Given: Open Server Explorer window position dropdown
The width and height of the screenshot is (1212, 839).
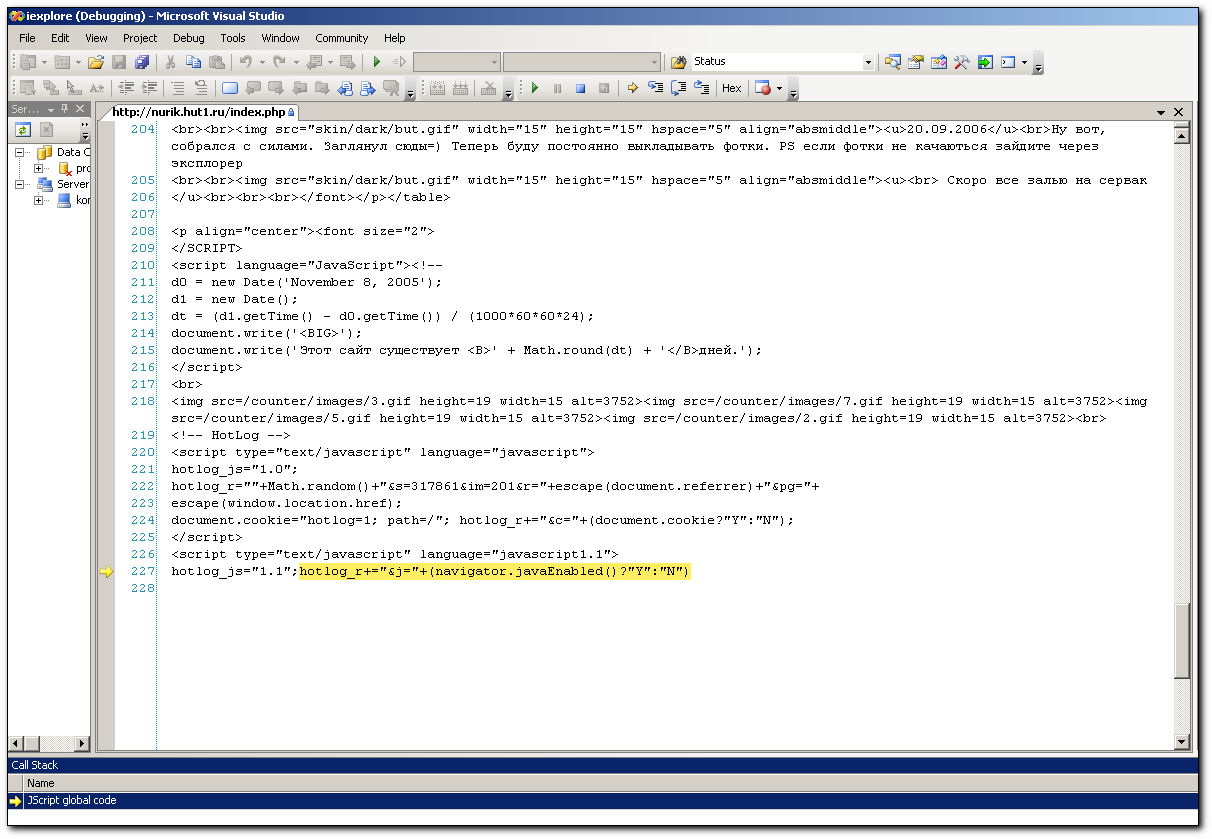Looking at the screenshot, I should (51, 109).
